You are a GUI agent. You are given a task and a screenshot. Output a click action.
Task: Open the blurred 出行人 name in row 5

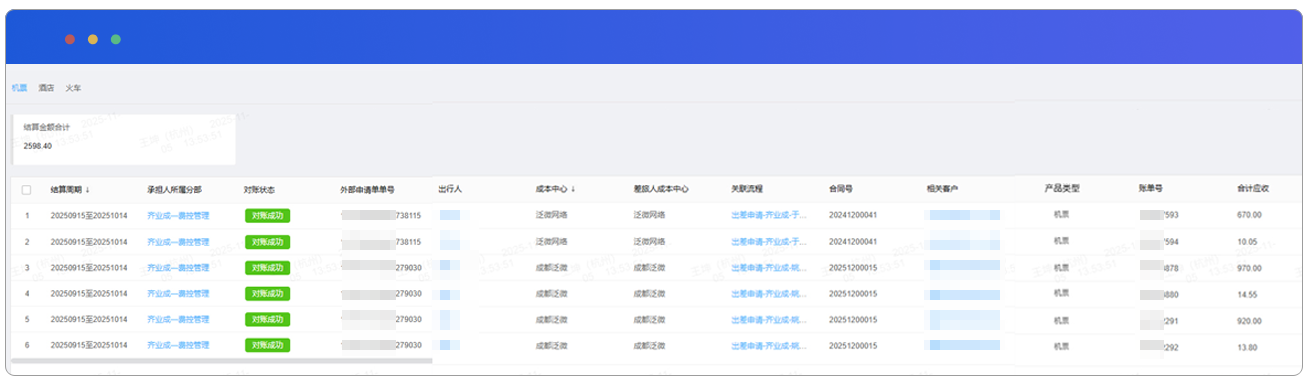click(449, 320)
